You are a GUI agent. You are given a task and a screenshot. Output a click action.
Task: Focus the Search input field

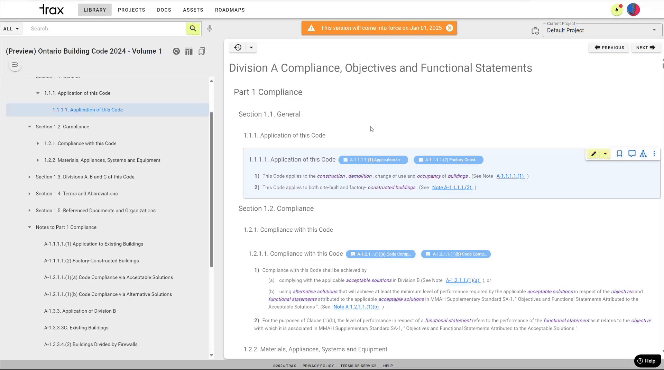point(106,28)
